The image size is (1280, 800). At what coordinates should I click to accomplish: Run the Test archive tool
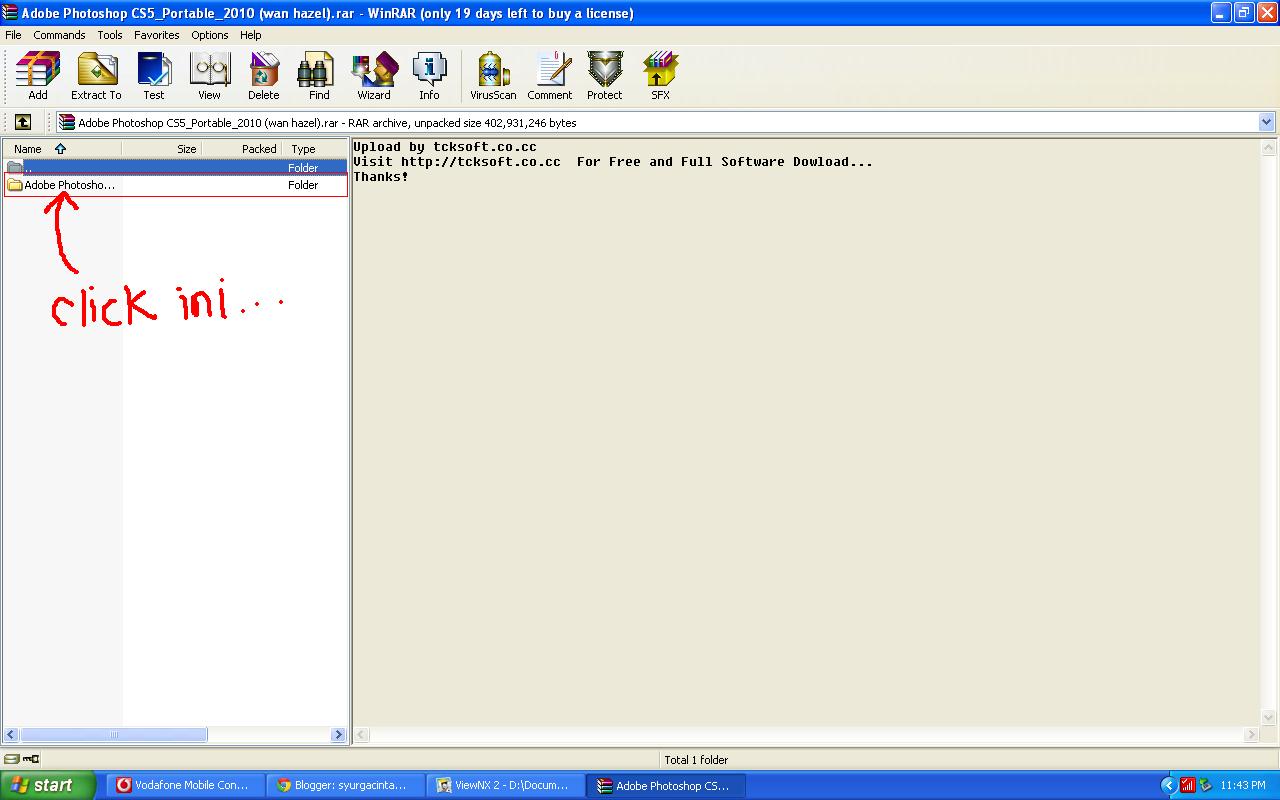pos(154,76)
